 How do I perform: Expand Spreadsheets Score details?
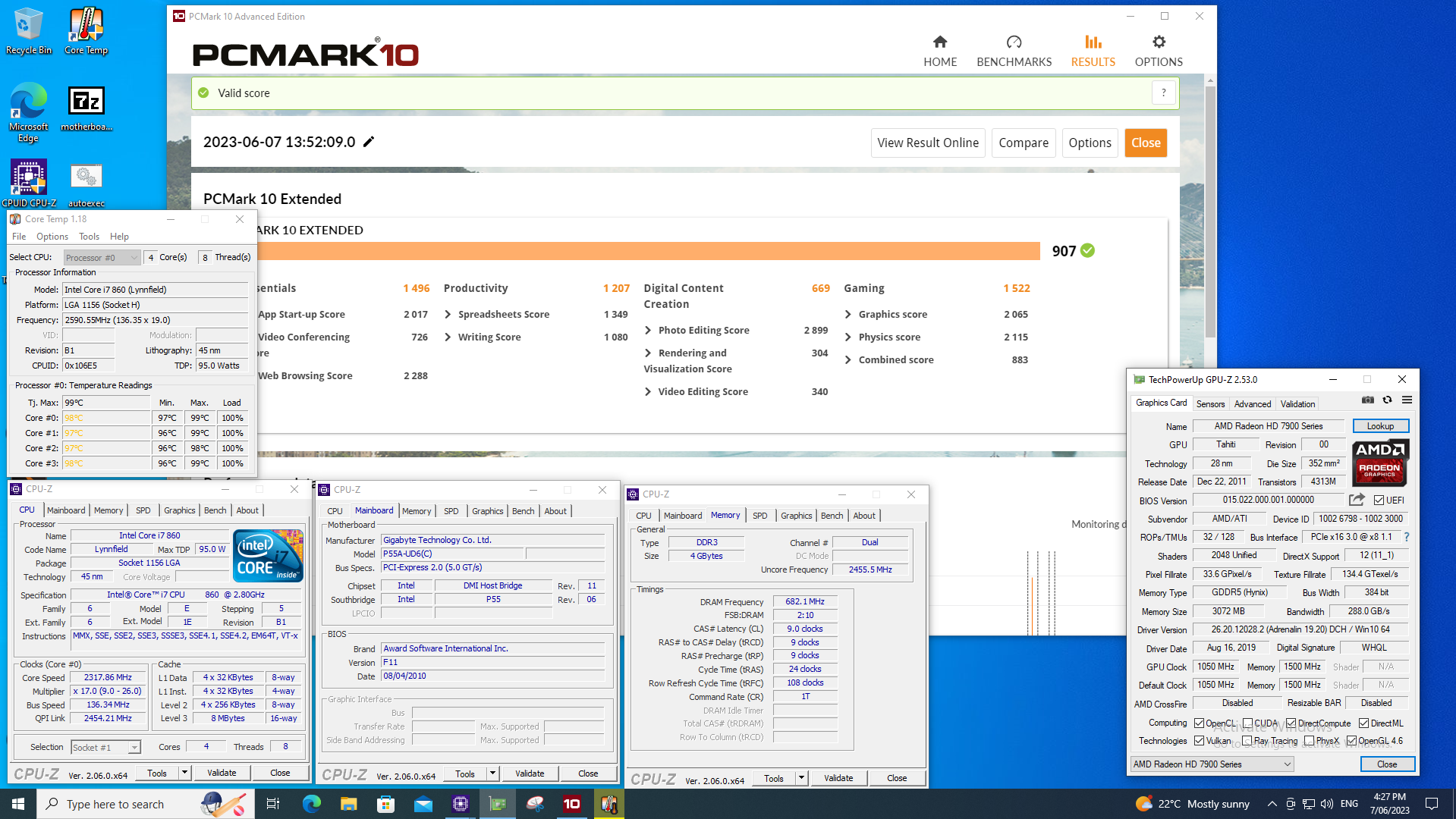pos(448,315)
